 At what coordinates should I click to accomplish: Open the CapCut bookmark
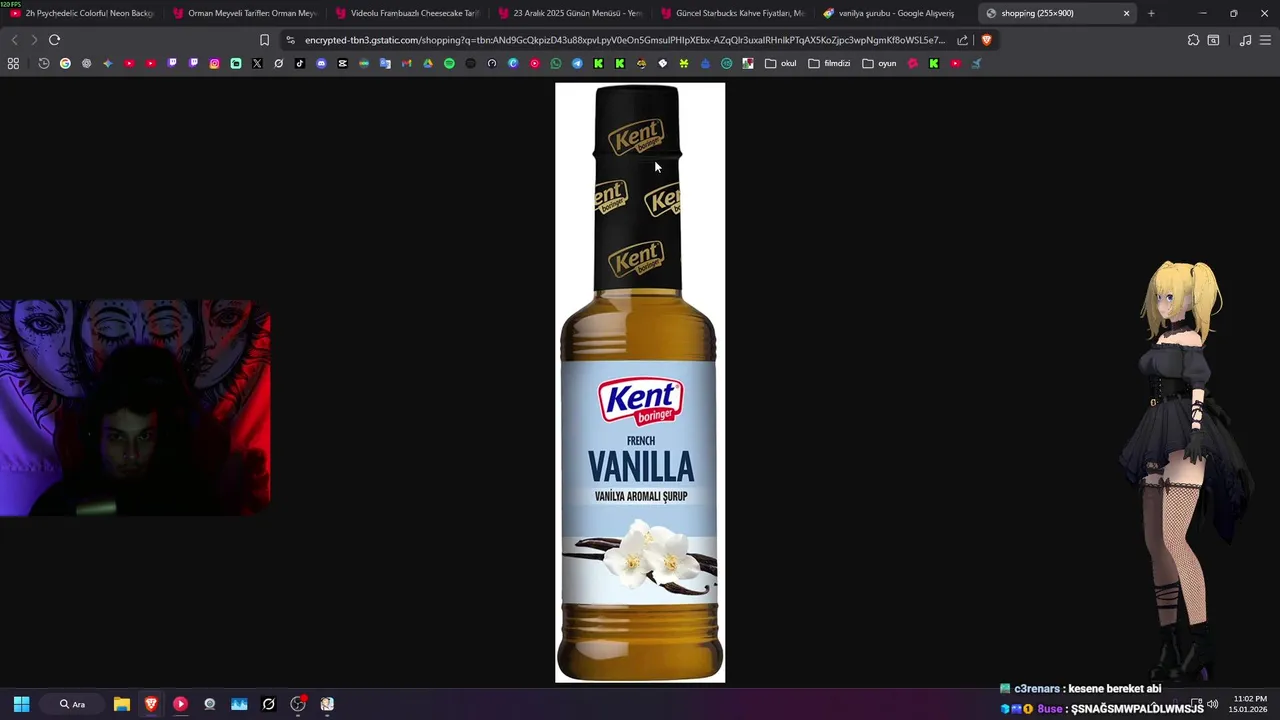click(x=342, y=63)
